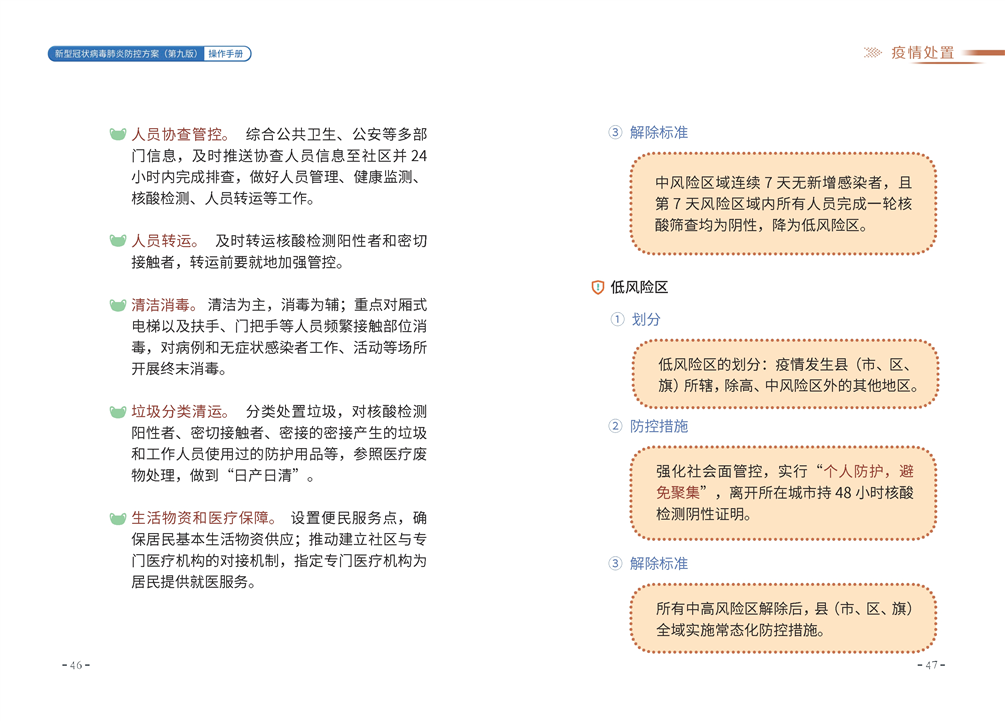The height and width of the screenshot is (721, 1005).
Task: Click the chevron arrows before 疫情处置 header
Action: tap(872, 53)
